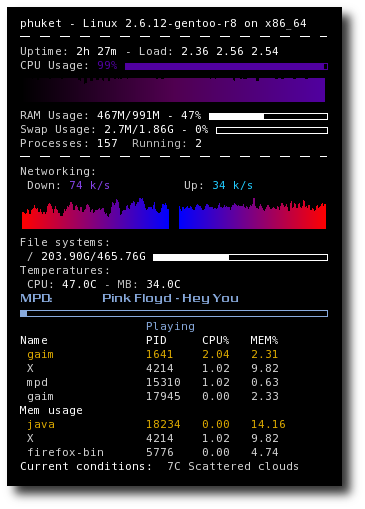This screenshot has width=365, height=509.
Task: Click the Mem usage section heading
Action: coord(51,411)
